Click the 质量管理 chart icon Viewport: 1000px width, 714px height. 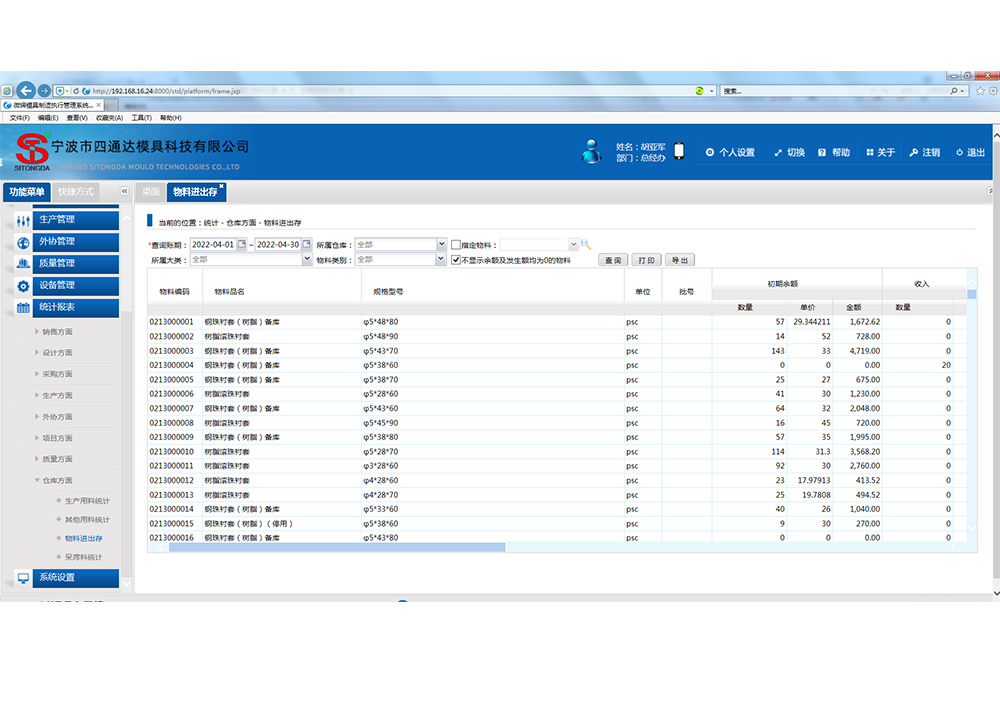pos(23,263)
